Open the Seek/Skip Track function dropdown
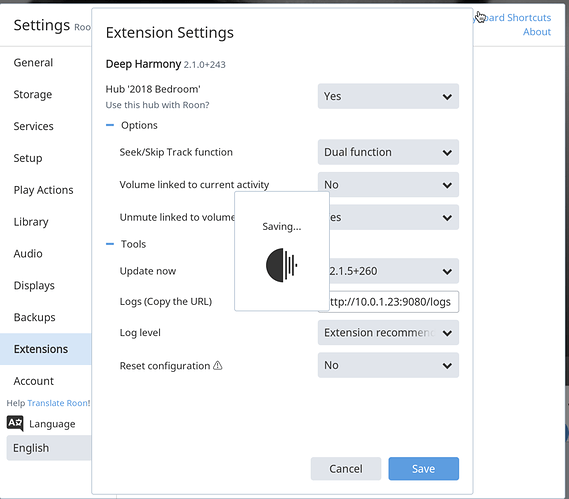569x499 pixels. click(x=388, y=152)
